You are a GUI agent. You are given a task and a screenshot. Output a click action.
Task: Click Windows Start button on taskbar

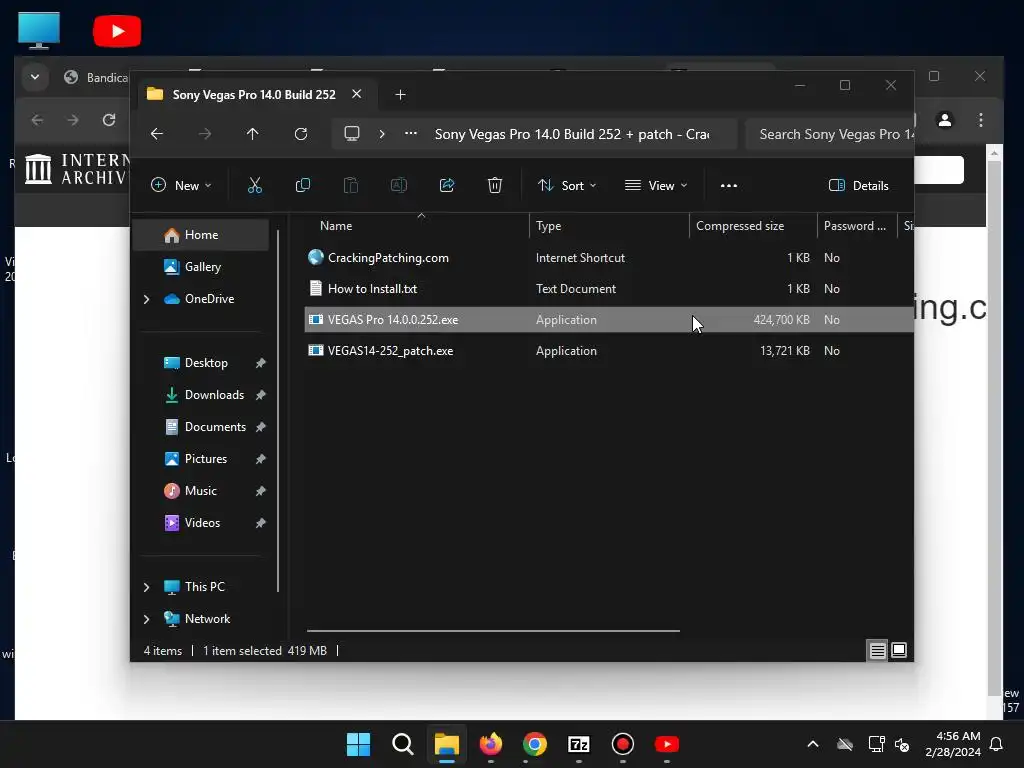(x=358, y=744)
